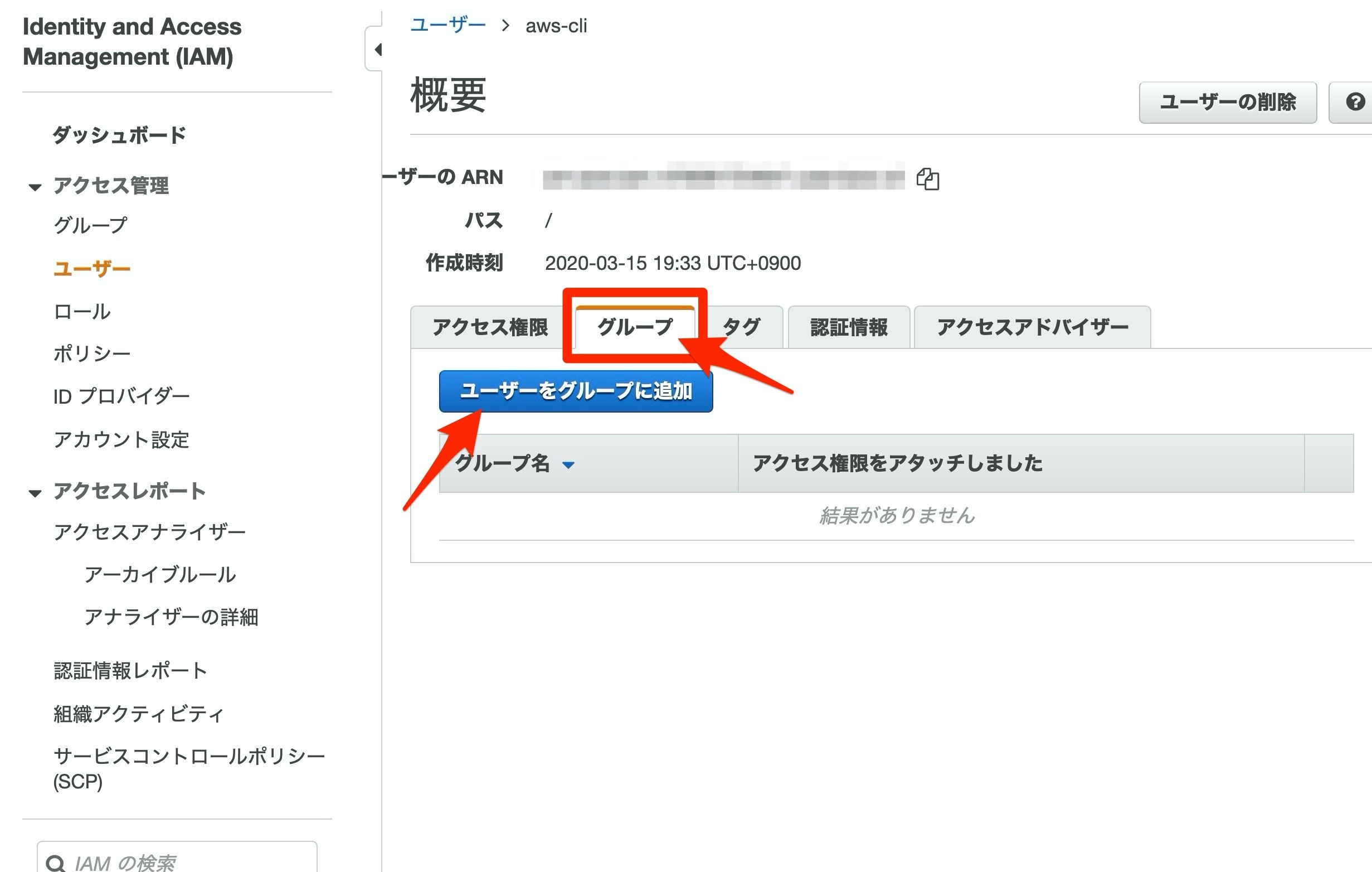This screenshot has height=872, width=1372.
Task: Click the magnifier icon in IAM search
Action: coord(55,864)
